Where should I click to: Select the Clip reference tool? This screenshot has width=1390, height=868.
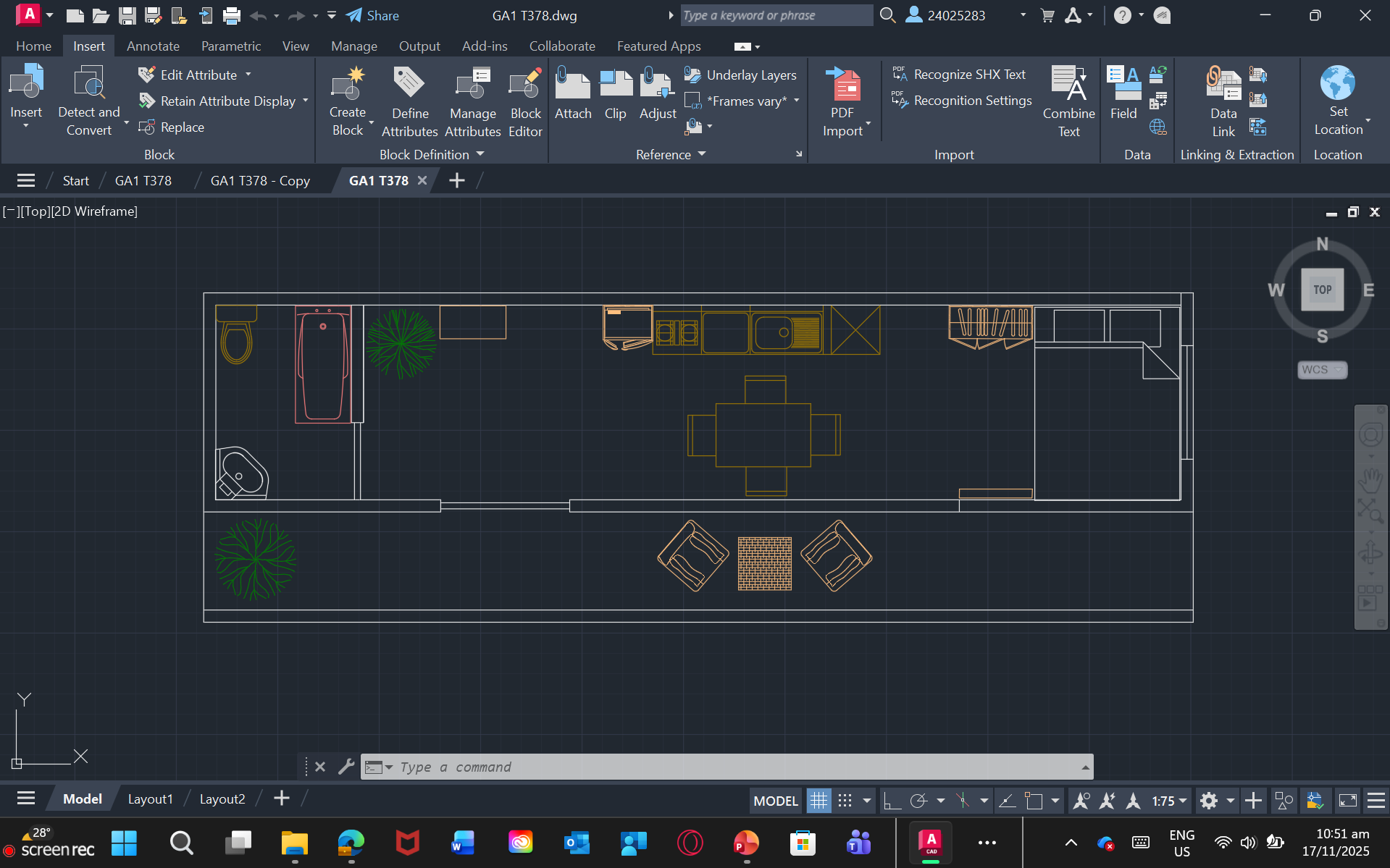[615, 85]
